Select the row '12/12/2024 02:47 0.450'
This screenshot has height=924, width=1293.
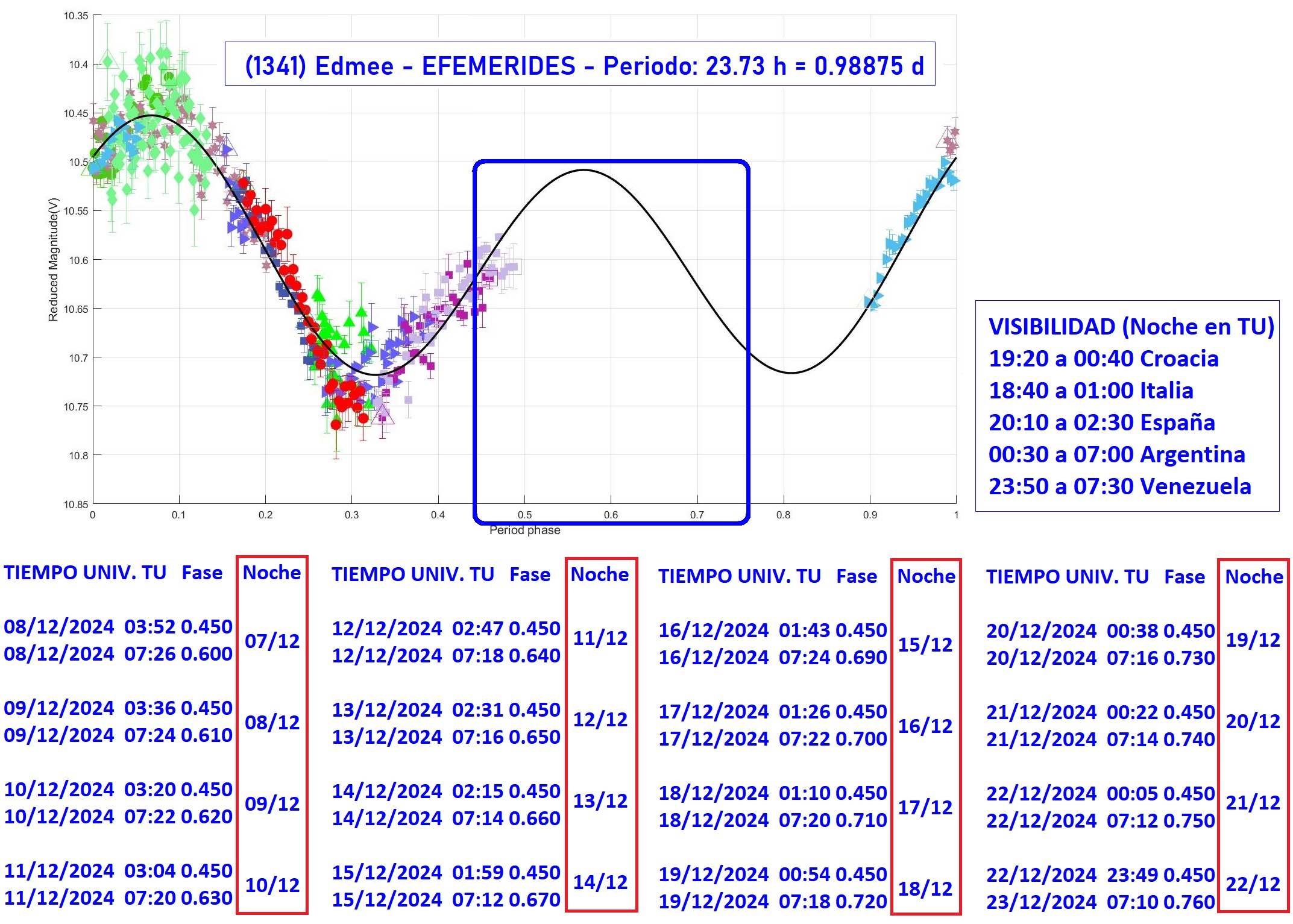446,629
